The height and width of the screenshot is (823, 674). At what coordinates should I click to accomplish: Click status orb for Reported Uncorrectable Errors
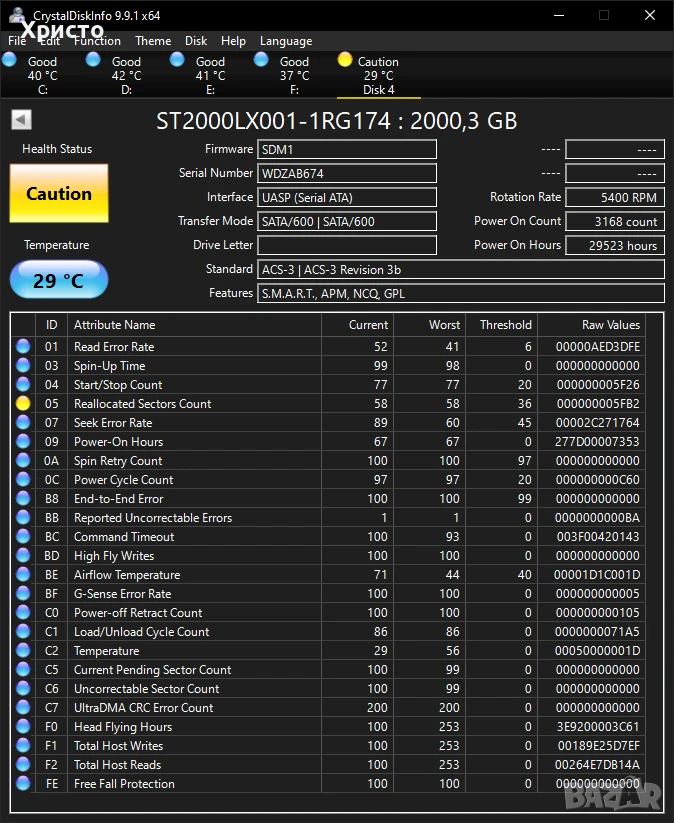[x=23, y=518]
